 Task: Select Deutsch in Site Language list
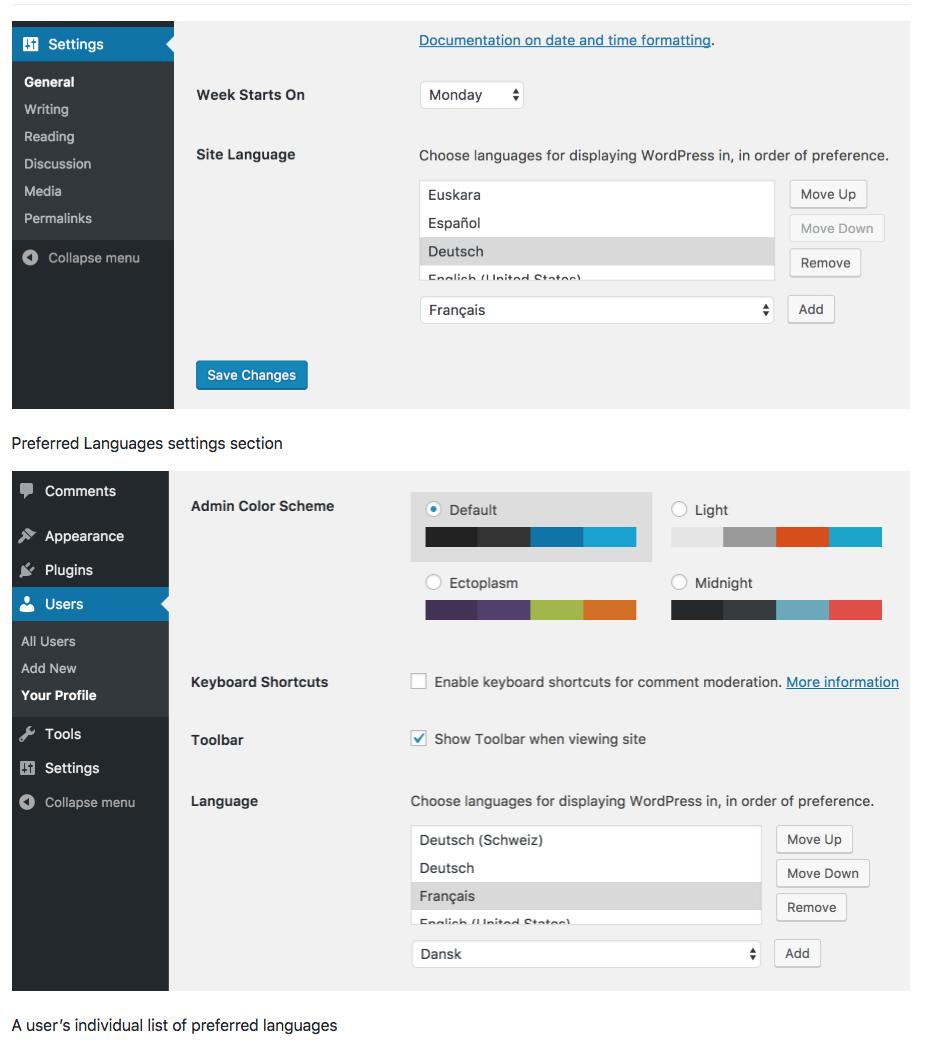point(597,252)
